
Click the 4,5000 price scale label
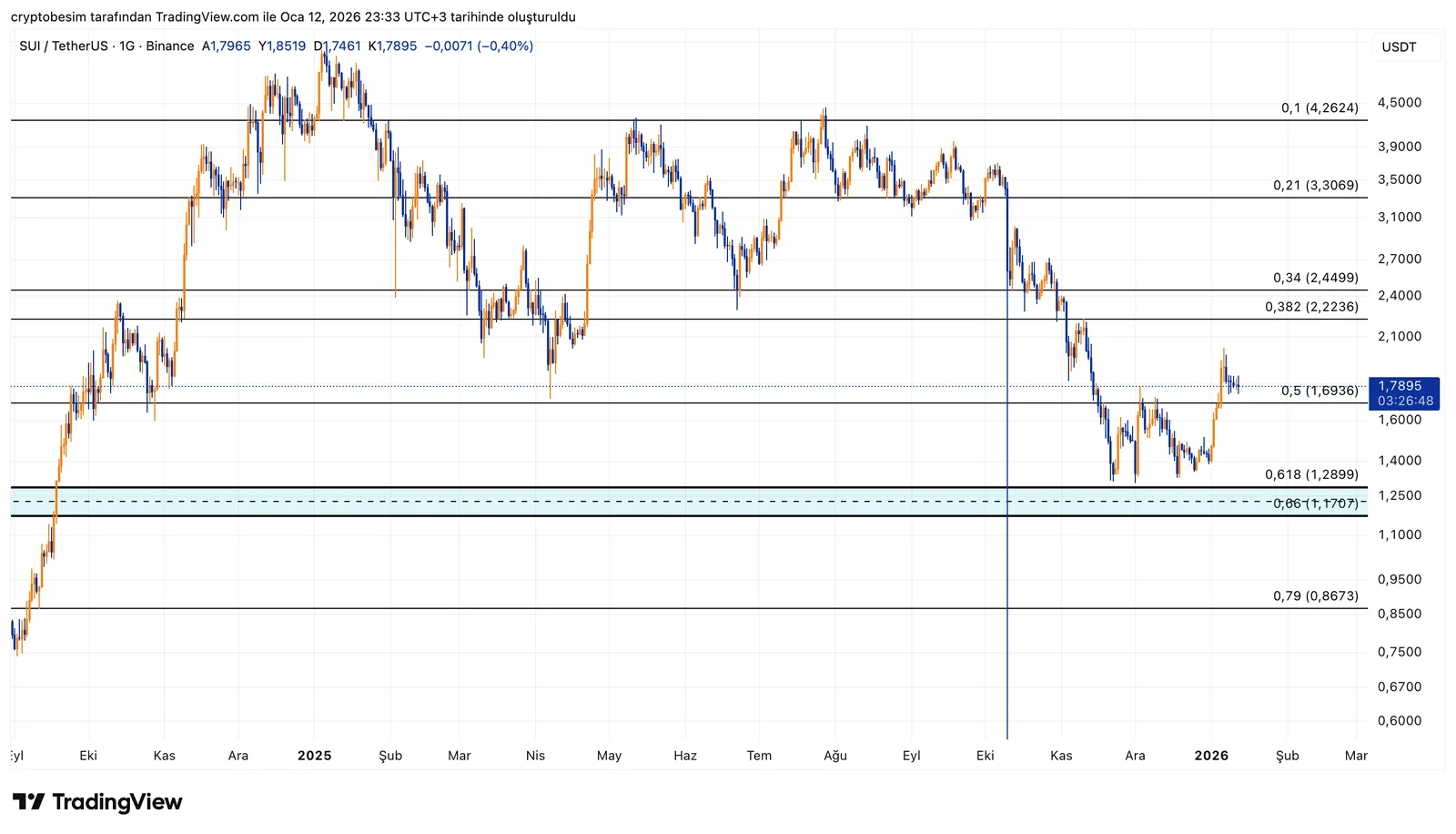coord(1399,103)
